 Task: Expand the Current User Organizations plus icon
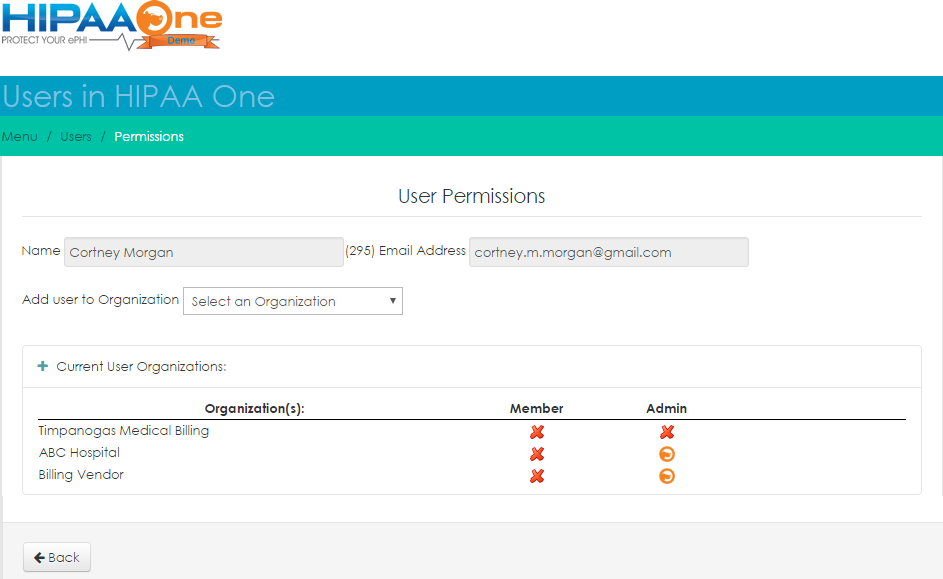point(43,366)
